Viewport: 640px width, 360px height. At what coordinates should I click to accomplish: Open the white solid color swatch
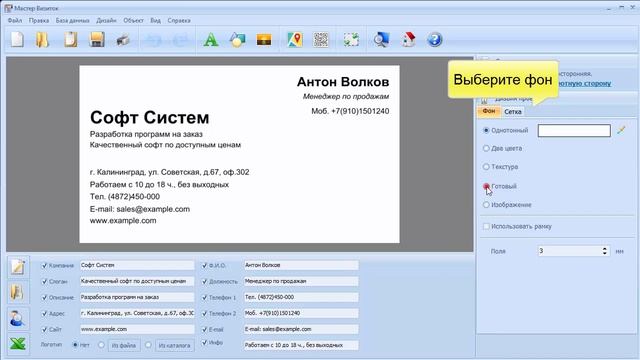click(x=574, y=131)
